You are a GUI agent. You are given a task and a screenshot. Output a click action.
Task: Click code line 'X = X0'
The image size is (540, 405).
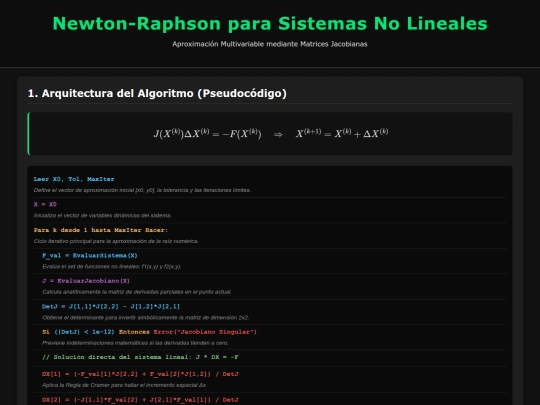click(x=45, y=204)
